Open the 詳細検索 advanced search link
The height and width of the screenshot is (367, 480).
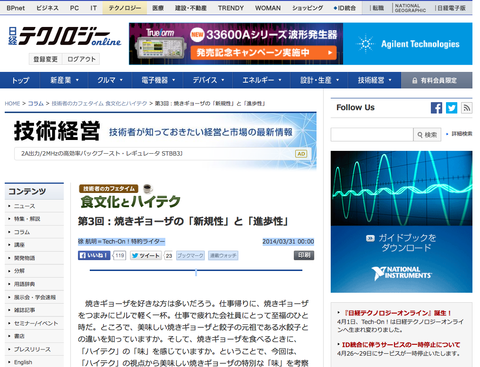tap(462, 134)
